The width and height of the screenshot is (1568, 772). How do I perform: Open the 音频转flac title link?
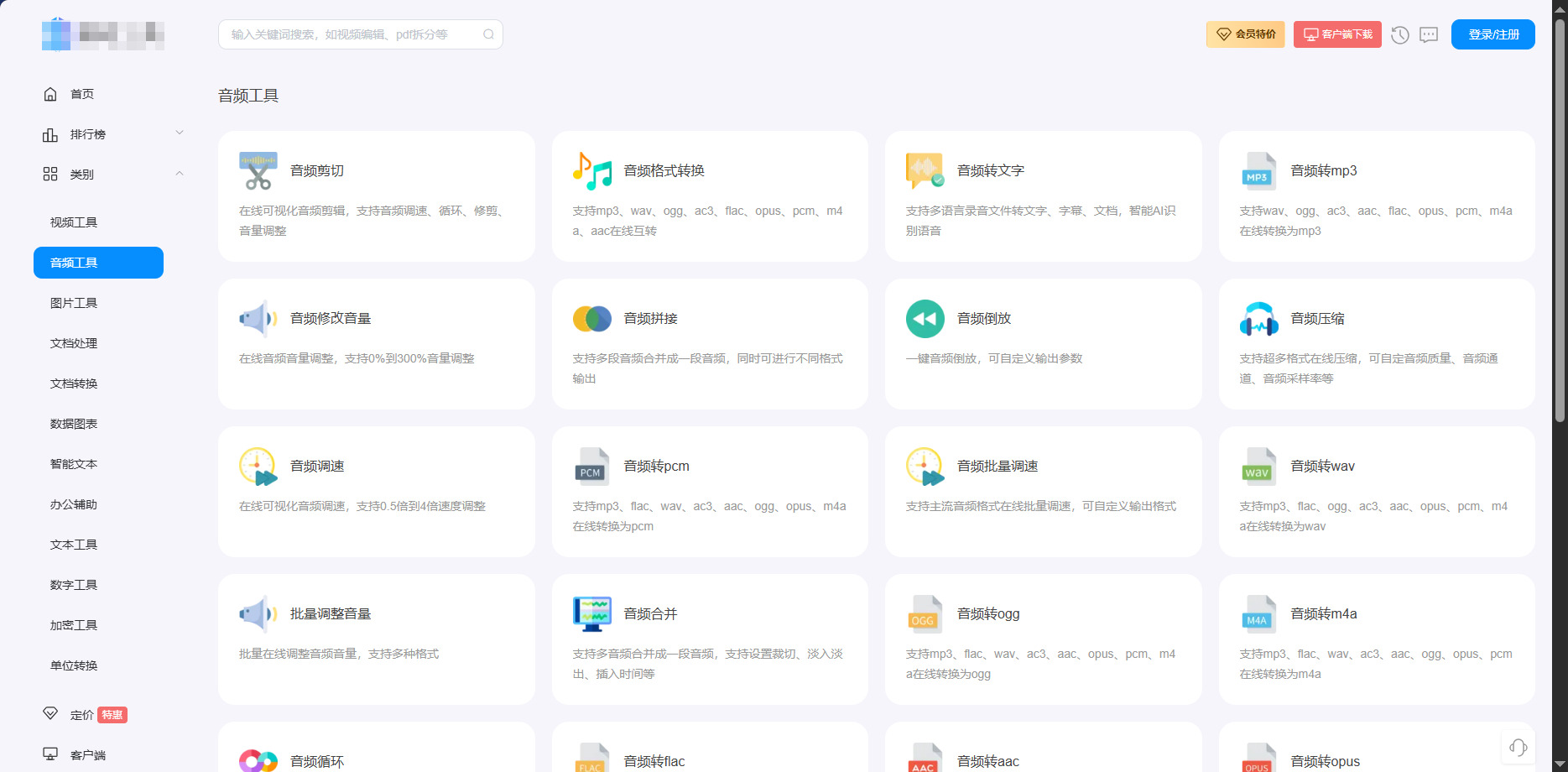point(654,762)
